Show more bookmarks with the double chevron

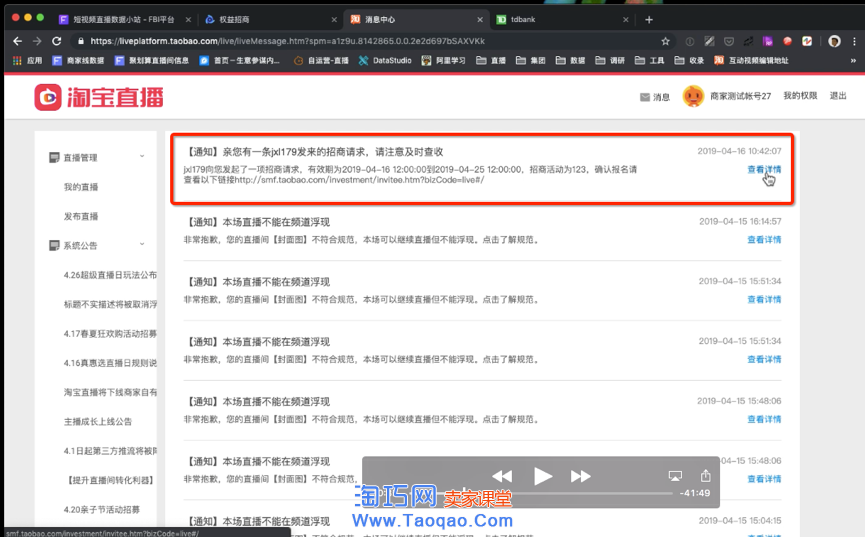click(853, 60)
